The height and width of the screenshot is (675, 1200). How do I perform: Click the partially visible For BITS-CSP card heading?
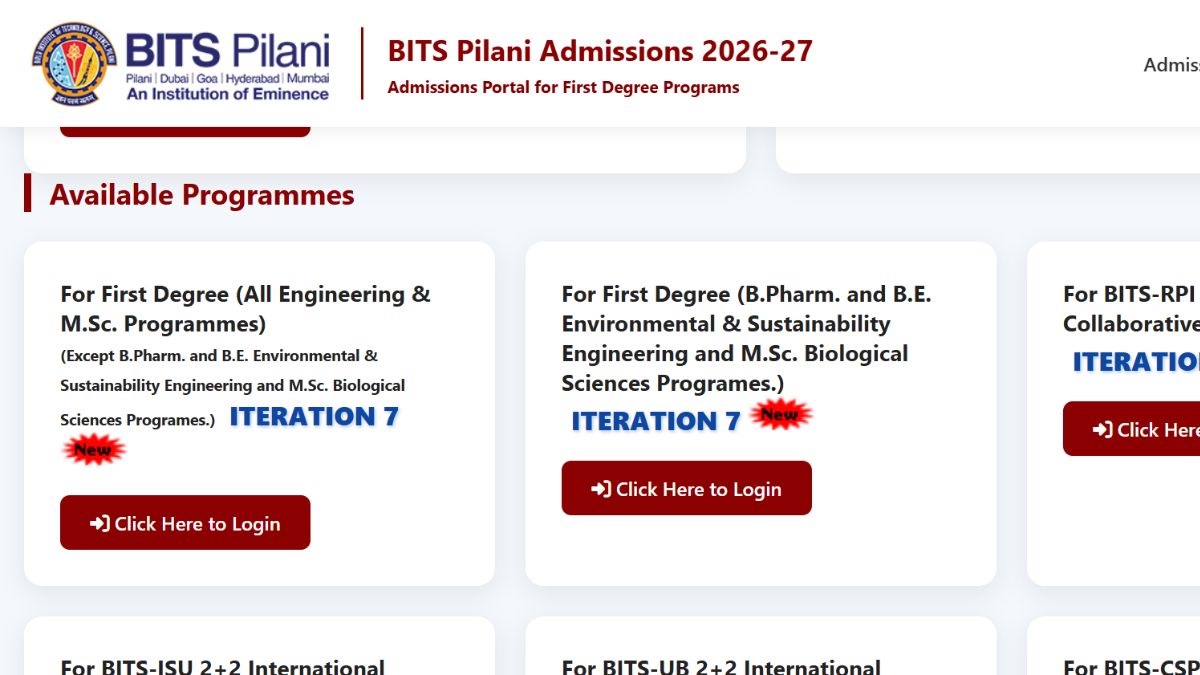(x=1131, y=665)
